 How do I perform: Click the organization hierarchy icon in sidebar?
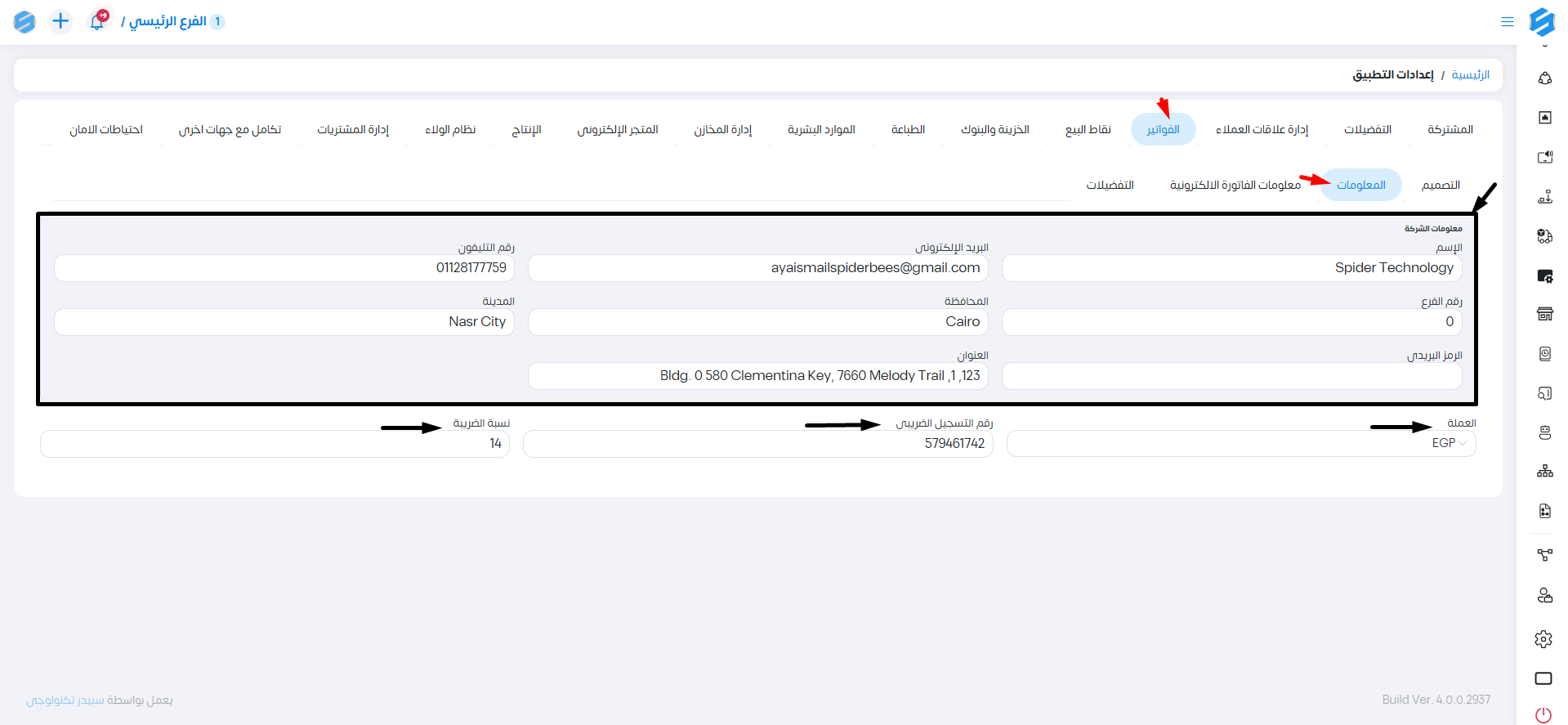pos(1544,472)
